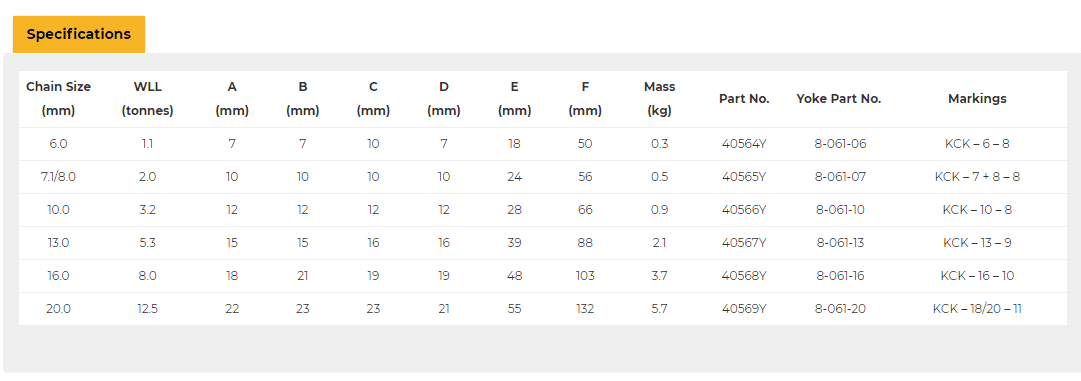
Task: Click the marking KCK – 18/20 – 11
Action: pyautogui.click(x=977, y=309)
